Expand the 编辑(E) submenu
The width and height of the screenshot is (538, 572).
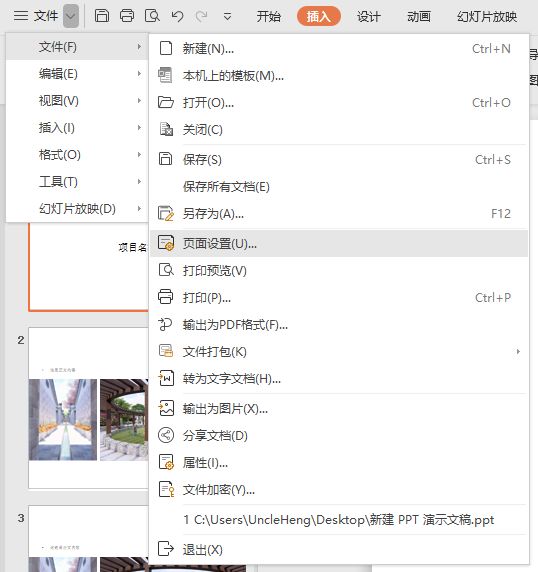coord(77,74)
